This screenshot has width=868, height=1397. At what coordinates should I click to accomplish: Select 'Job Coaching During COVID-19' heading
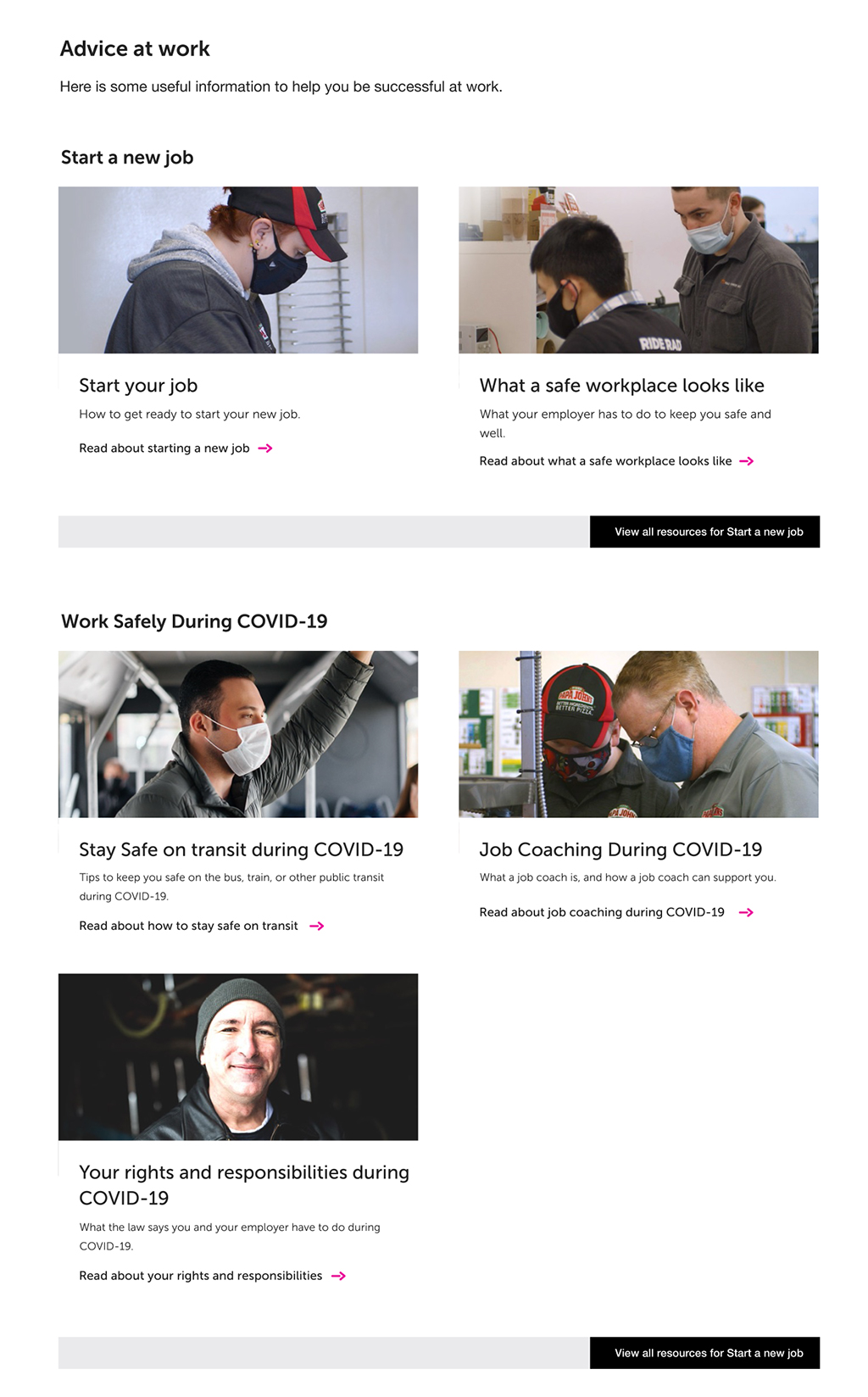pos(620,849)
